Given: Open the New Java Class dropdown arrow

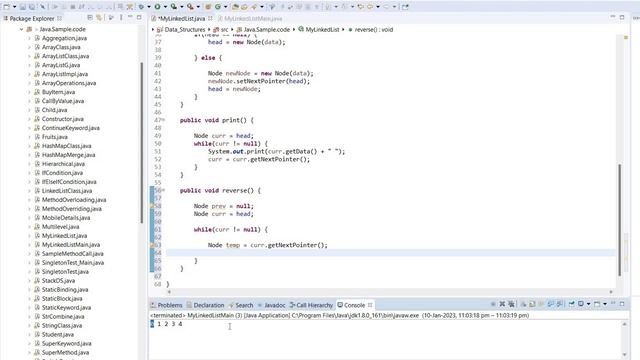Looking at the screenshot, I should [x=225, y=7].
